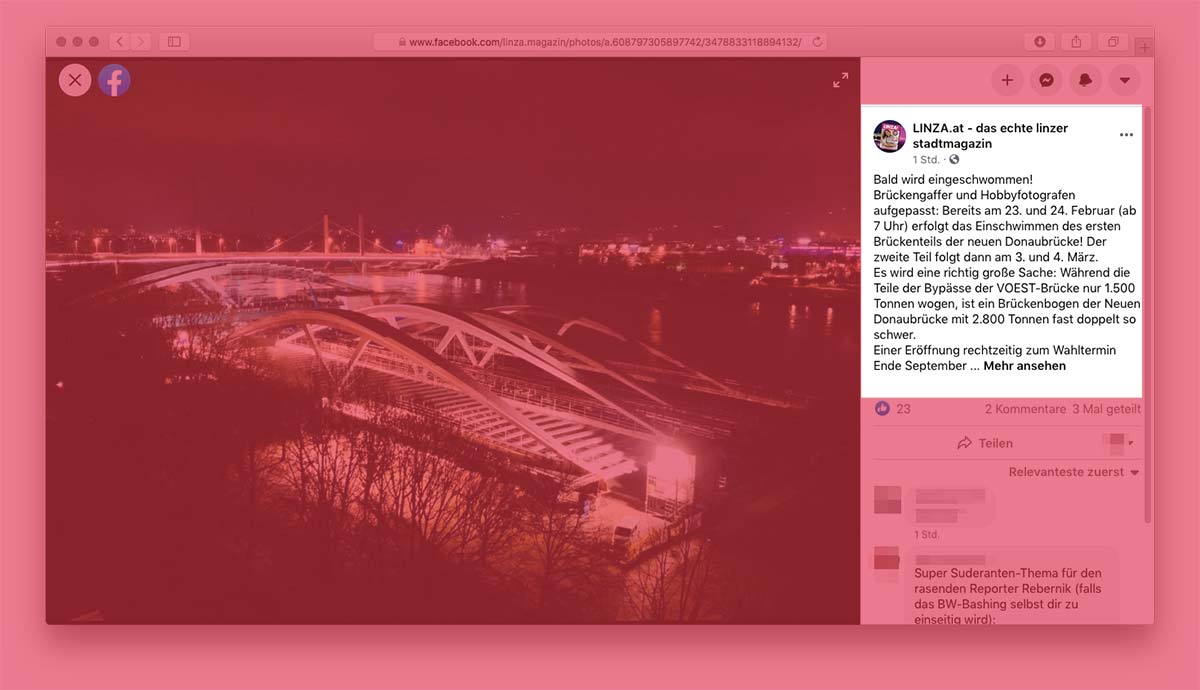Image resolution: width=1200 pixels, height=690 pixels.
Task: View the 2 Kommentare link
Action: 1025,409
